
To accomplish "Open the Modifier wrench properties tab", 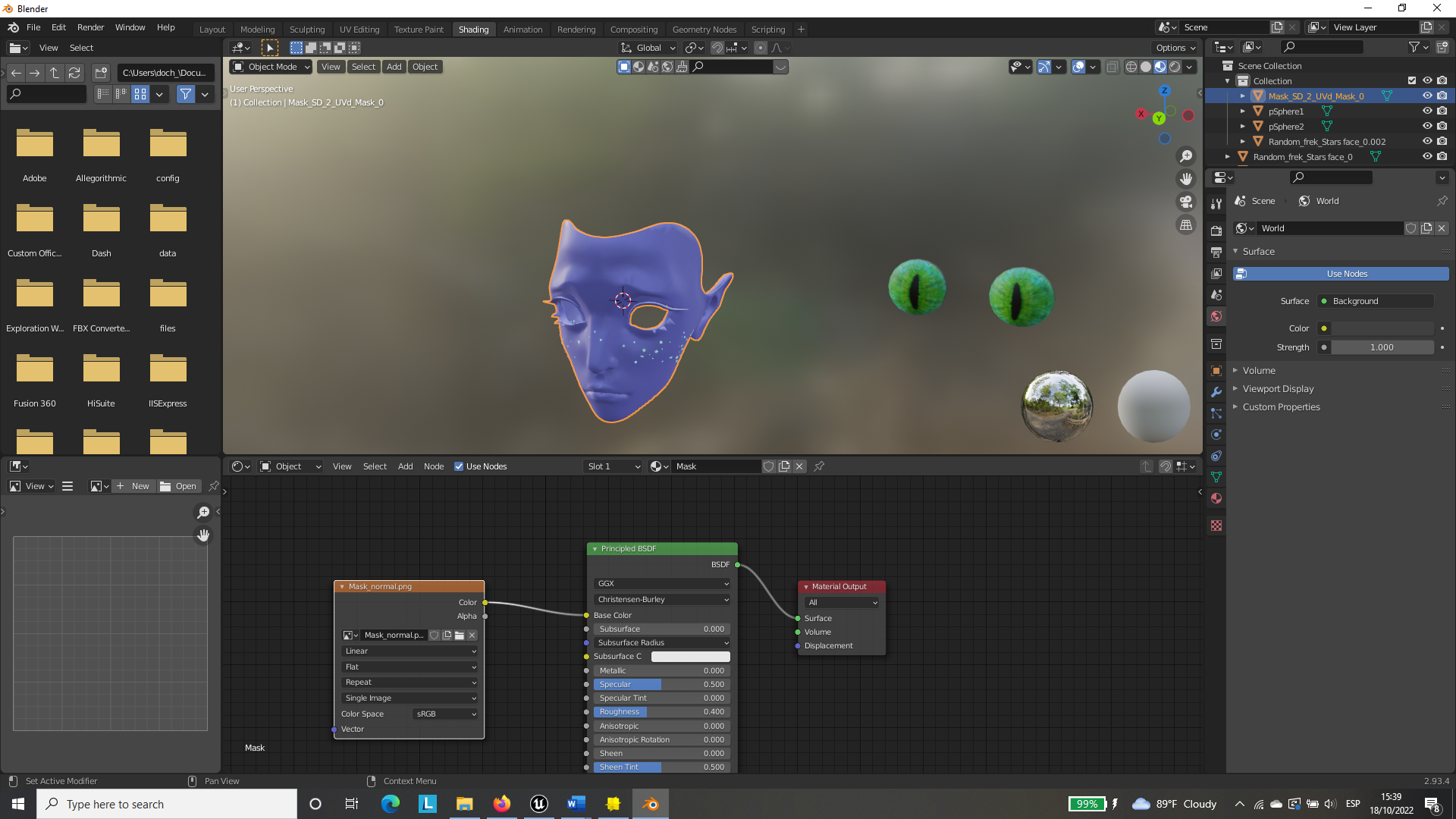I will click(x=1216, y=392).
